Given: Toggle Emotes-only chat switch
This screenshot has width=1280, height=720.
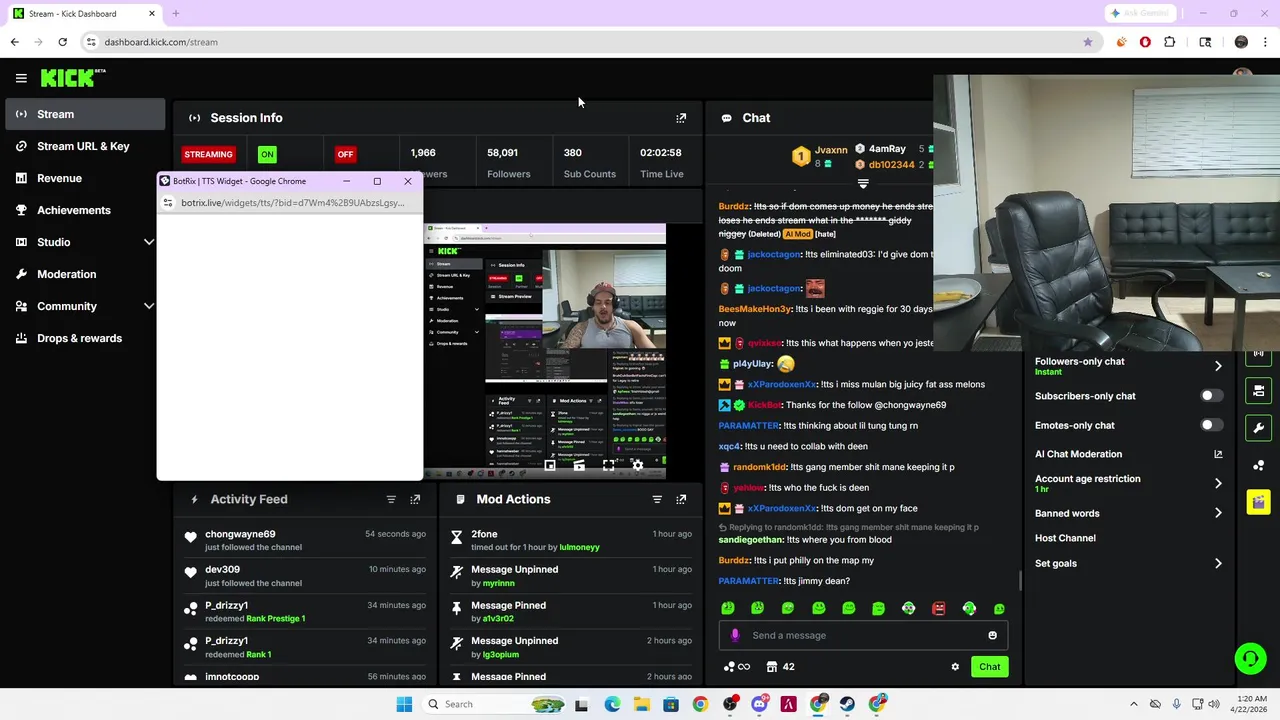Looking at the screenshot, I should click(1211, 425).
